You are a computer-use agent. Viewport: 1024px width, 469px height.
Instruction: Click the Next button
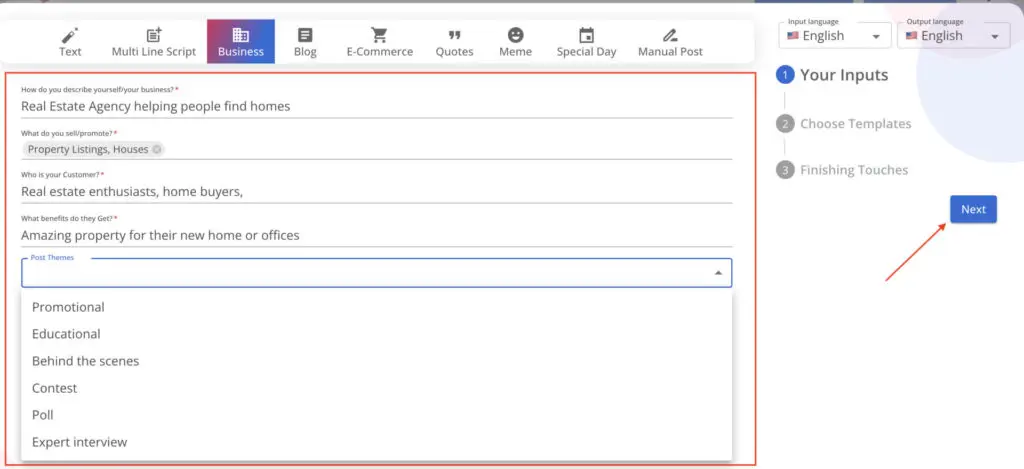coord(973,209)
